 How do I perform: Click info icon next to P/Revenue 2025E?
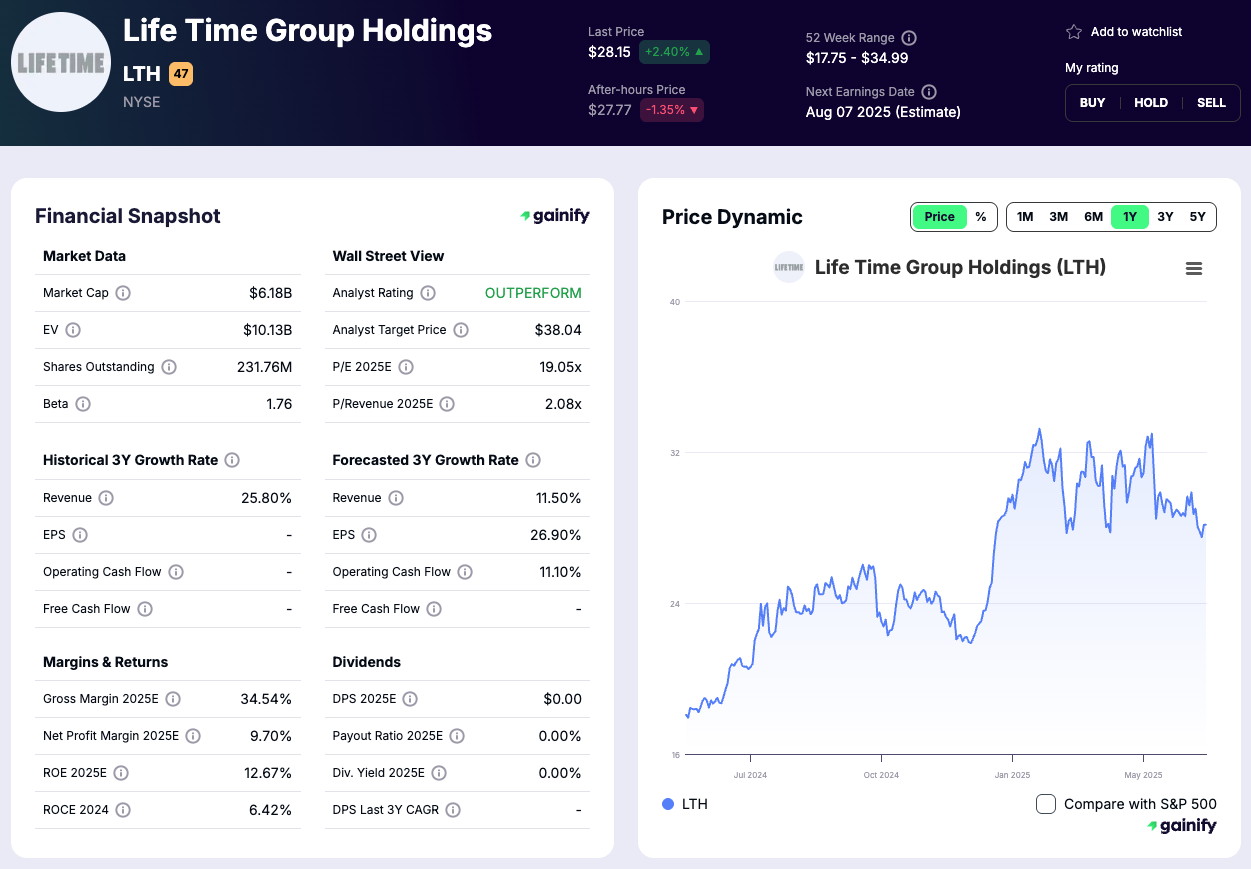point(447,404)
